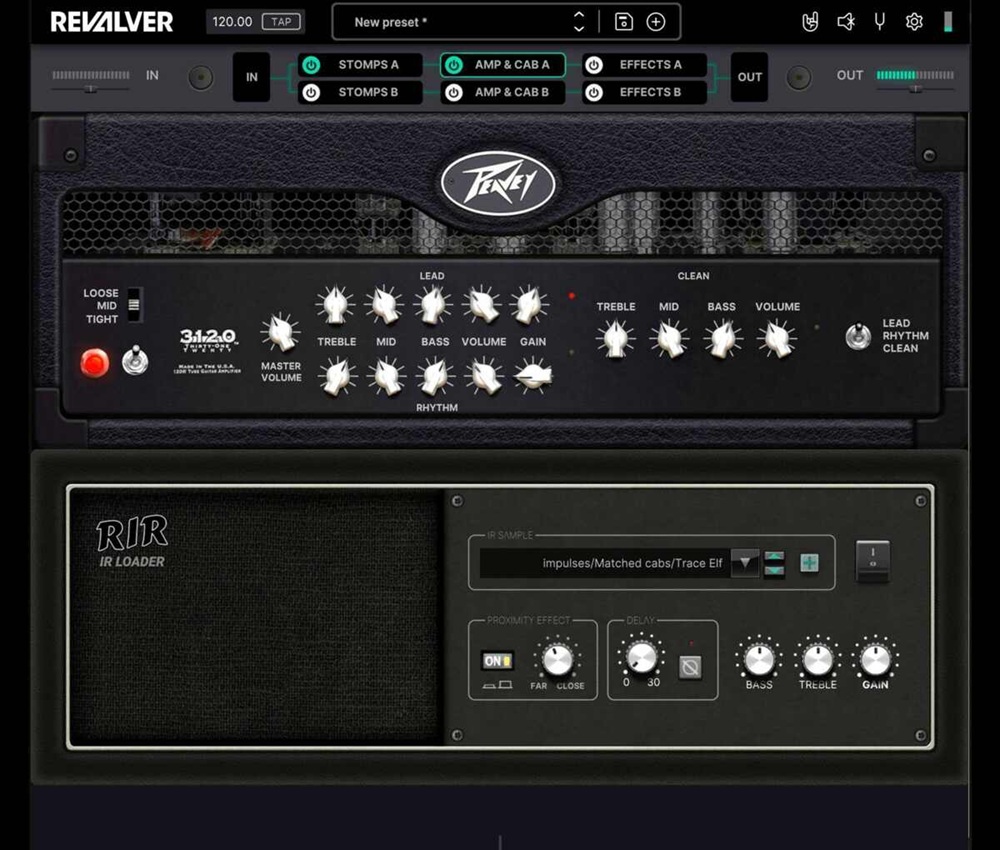The height and width of the screenshot is (850, 1000).
Task: Add a new preset with the plus icon
Action: tap(655, 21)
